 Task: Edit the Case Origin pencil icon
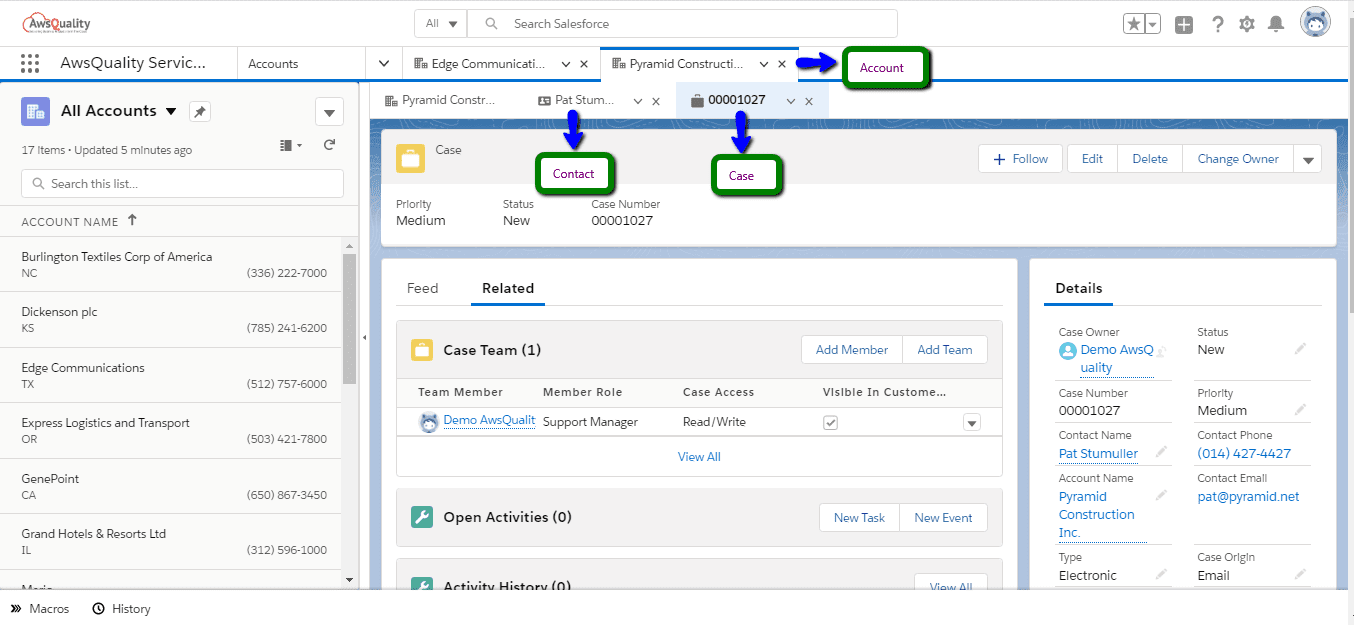pos(1300,574)
